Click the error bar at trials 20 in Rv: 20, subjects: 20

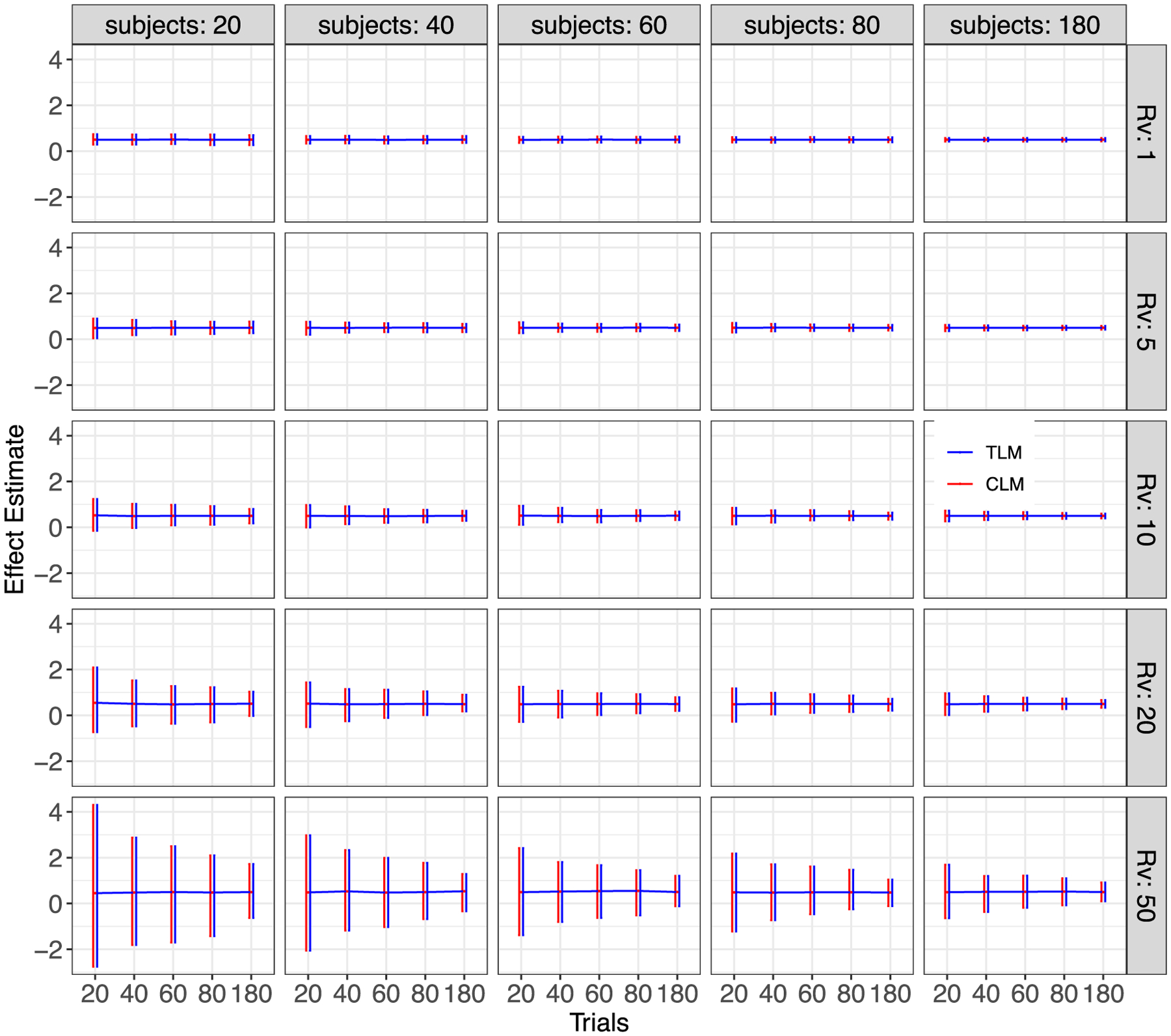(95, 700)
